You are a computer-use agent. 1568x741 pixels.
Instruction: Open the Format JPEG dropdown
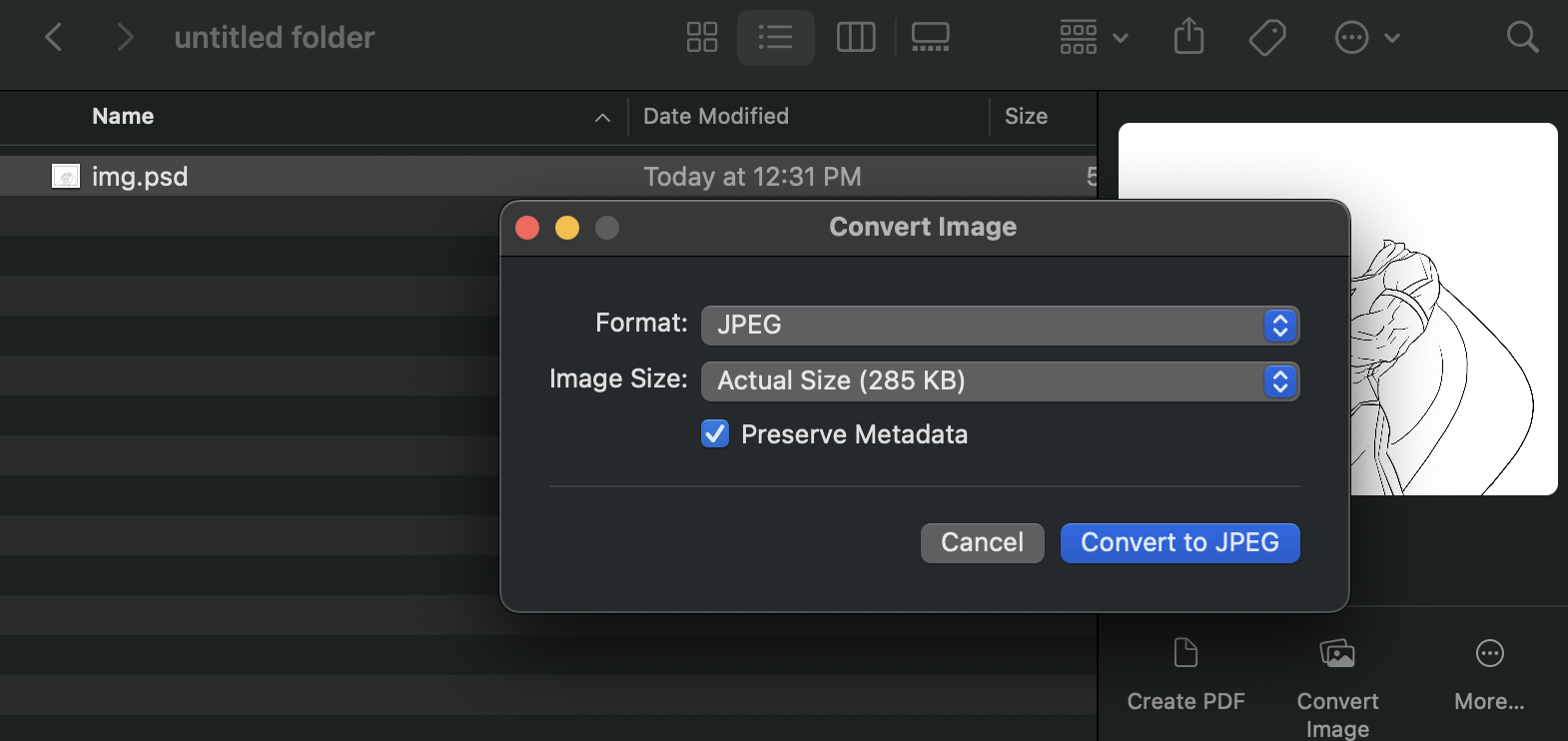coord(1000,326)
